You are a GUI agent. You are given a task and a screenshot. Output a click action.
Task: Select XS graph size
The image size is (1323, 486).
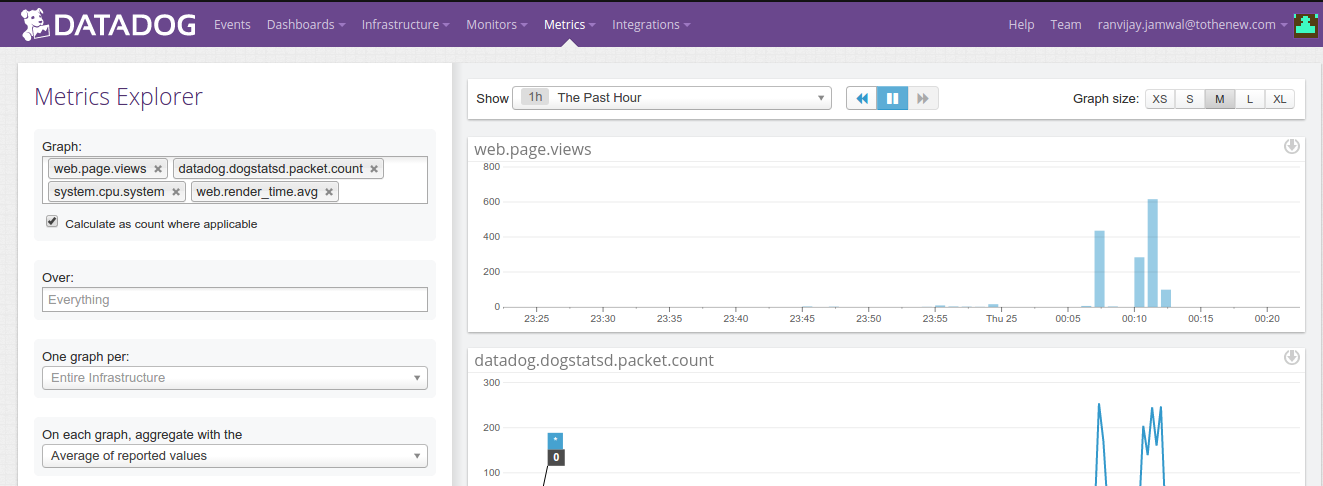(1160, 99)
